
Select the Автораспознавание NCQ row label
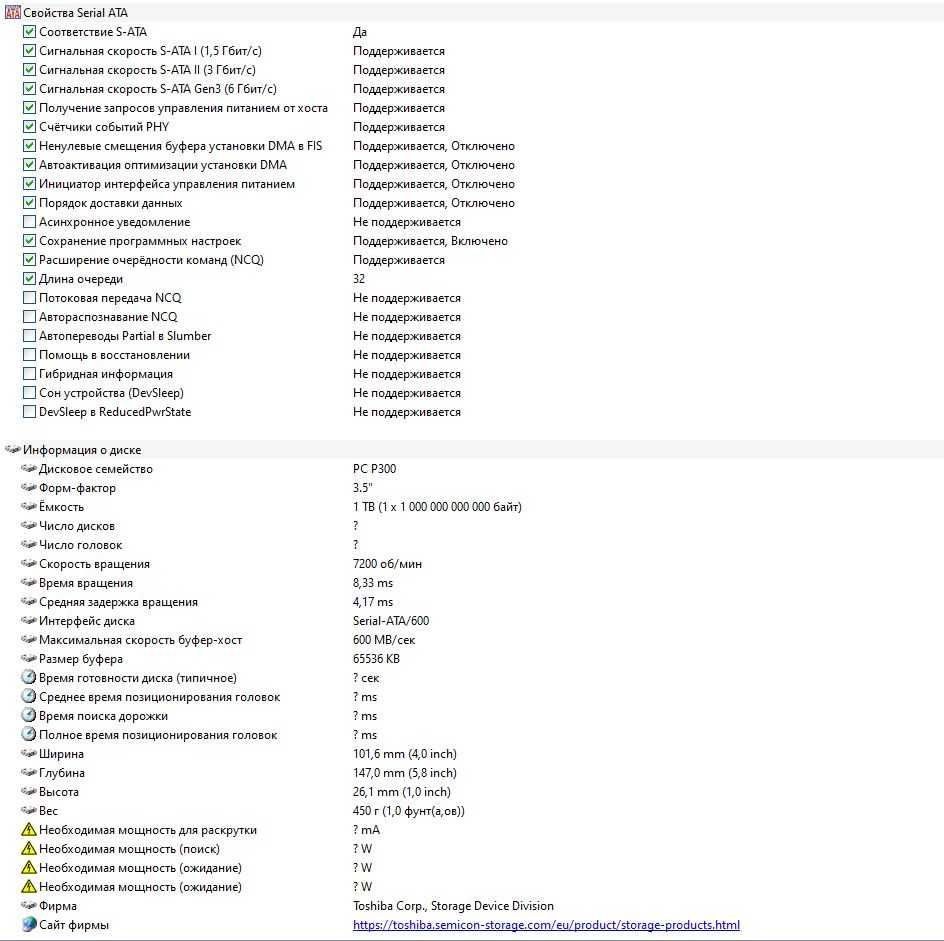tap(108, 317)
